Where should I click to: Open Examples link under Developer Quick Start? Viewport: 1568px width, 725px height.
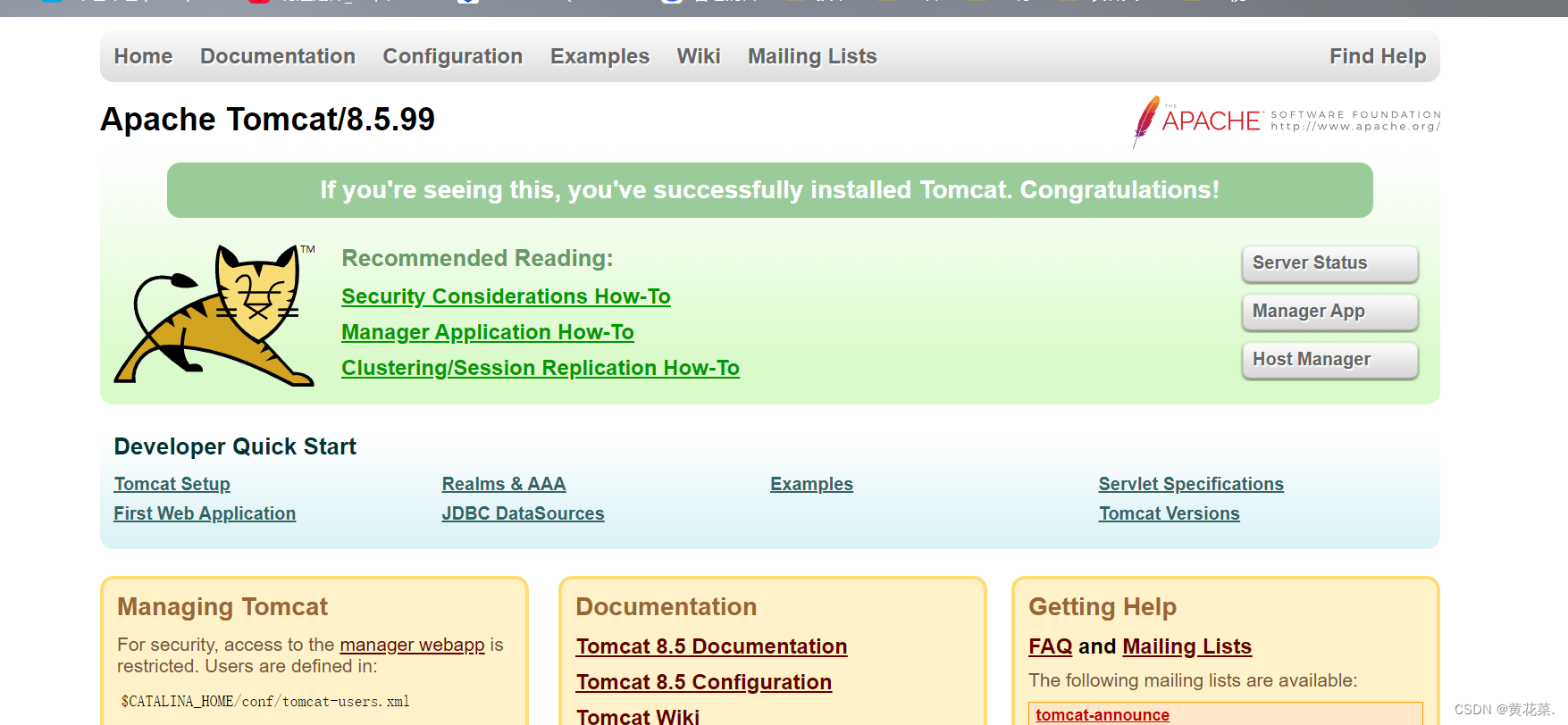click(811, 484)
